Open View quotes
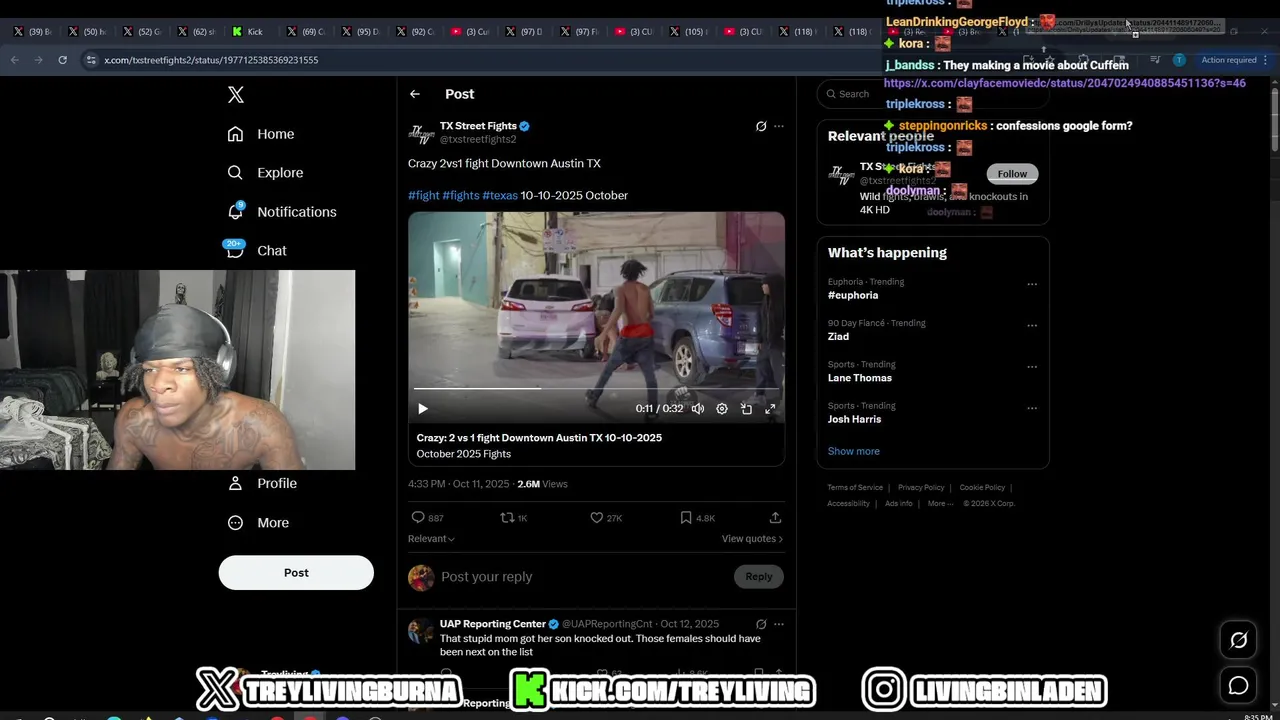The image size is (1280, 720). click(752, 539)
